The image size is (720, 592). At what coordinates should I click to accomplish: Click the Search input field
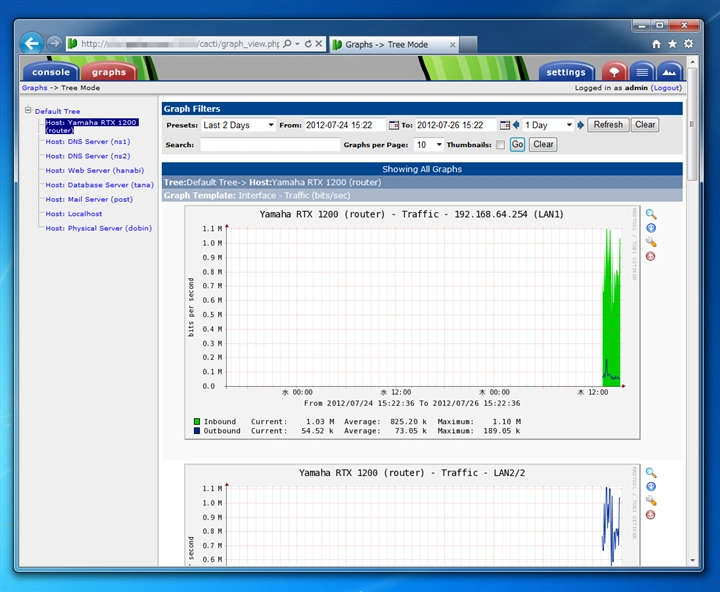tap(270, 145)
